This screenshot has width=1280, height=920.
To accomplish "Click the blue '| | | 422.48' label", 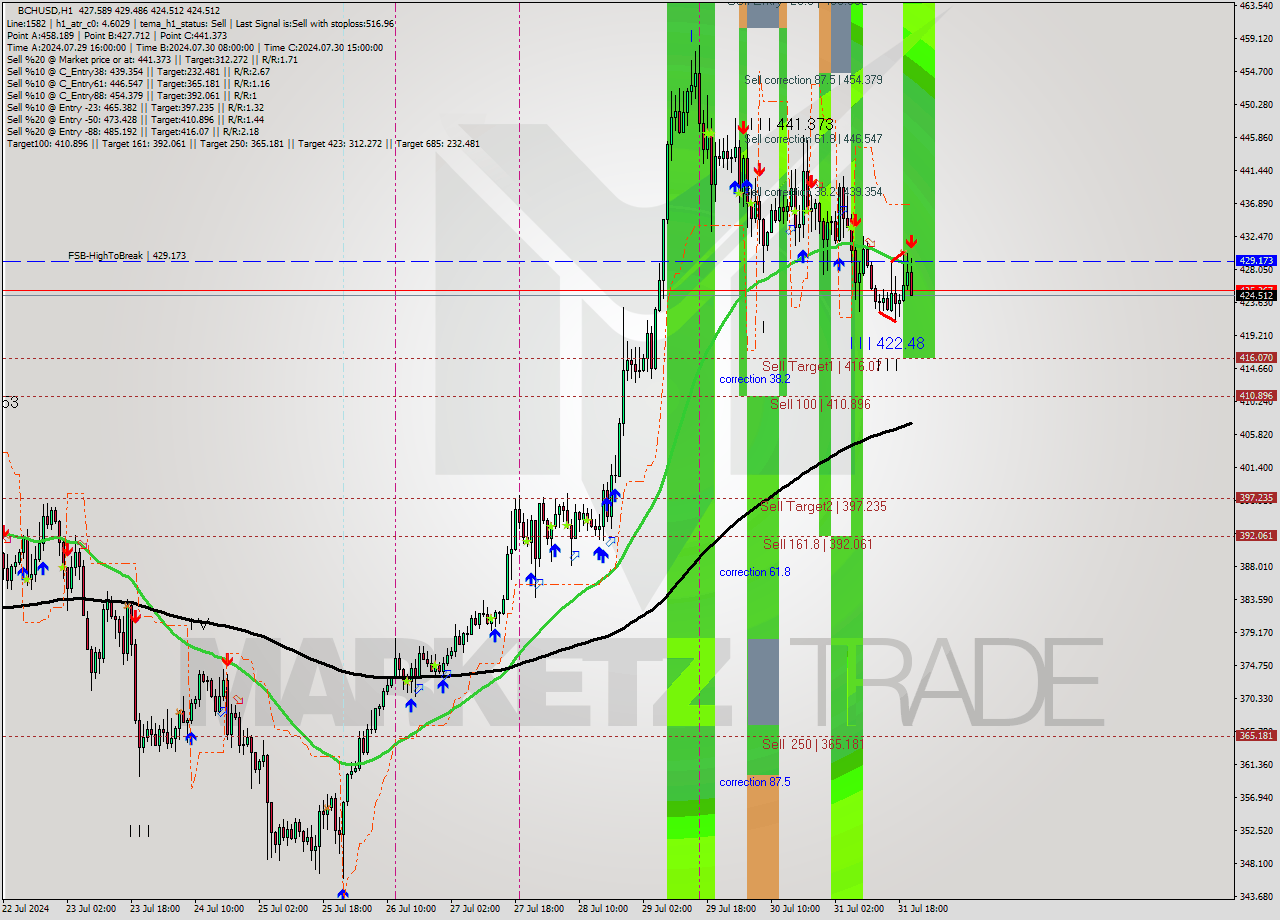I will click(888, 343).
